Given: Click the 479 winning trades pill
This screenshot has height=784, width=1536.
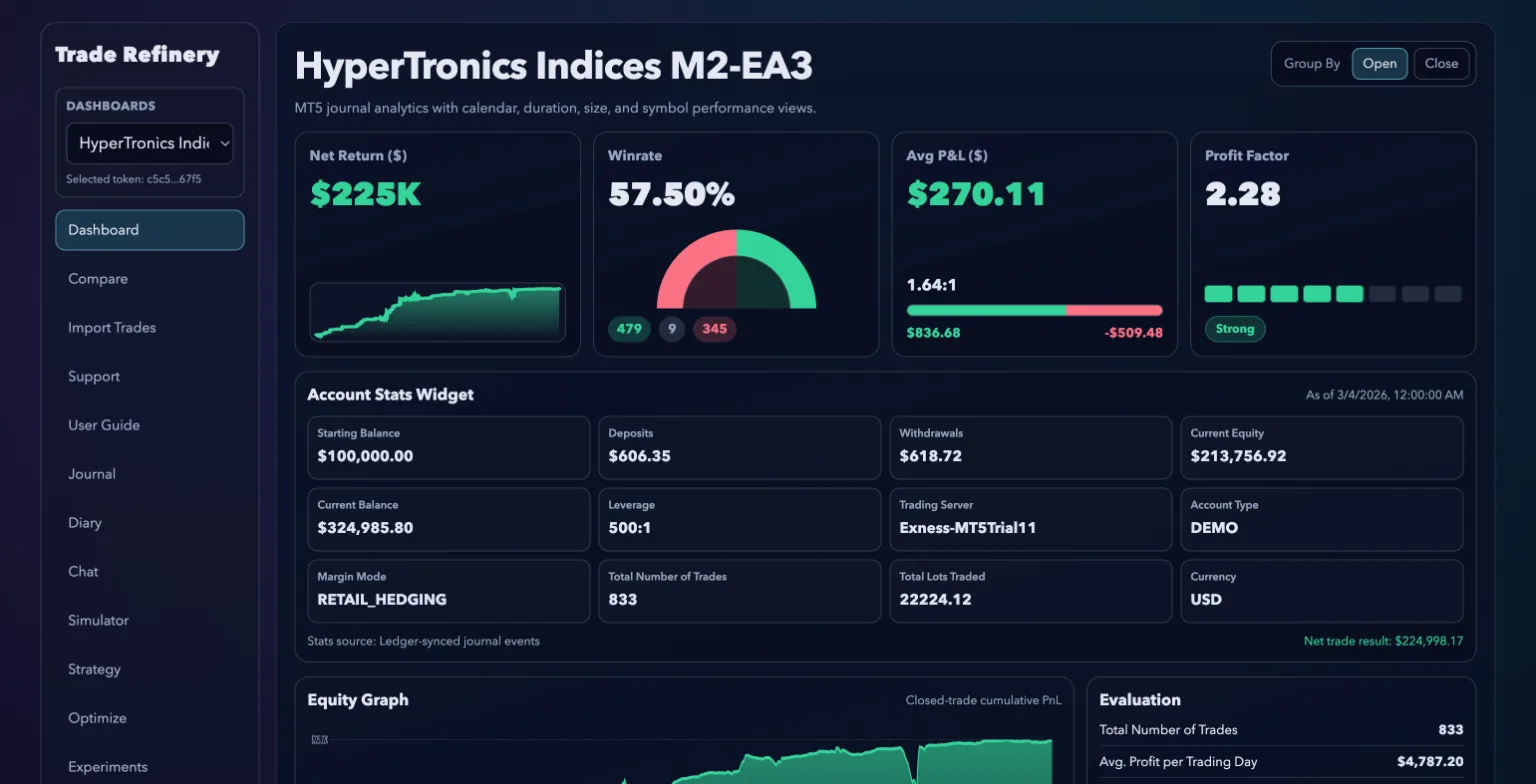Looking at the screenshot, I should (x=630, y=328).
